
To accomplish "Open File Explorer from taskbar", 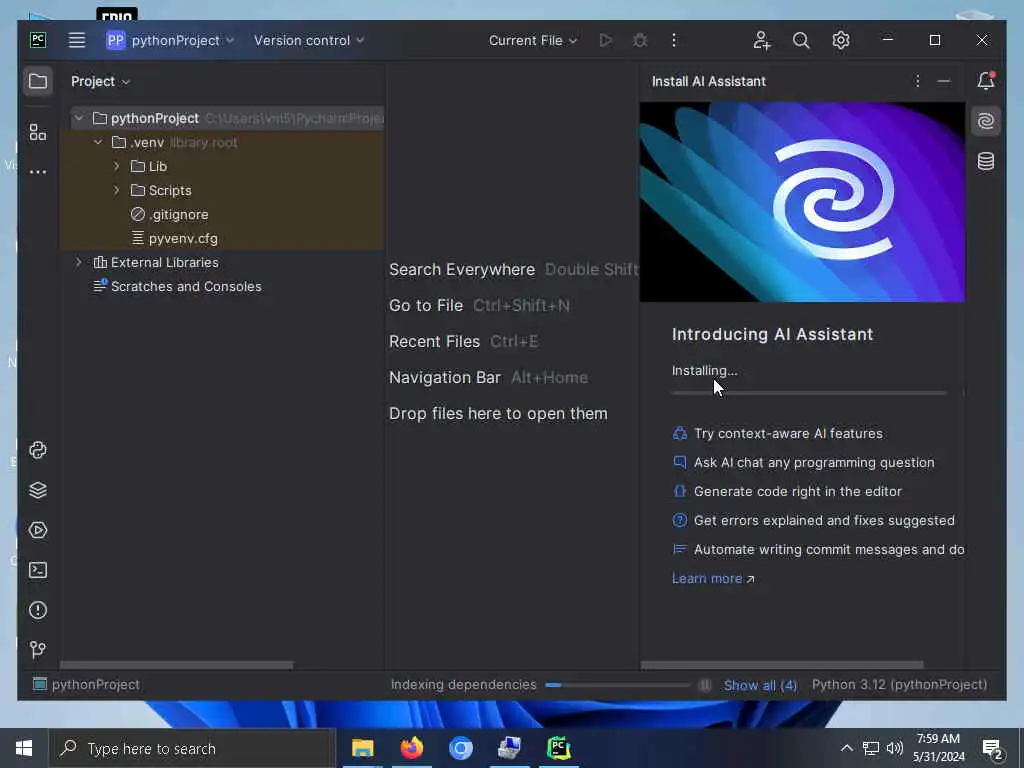I will pyautogui.click(x=362, y=748).
